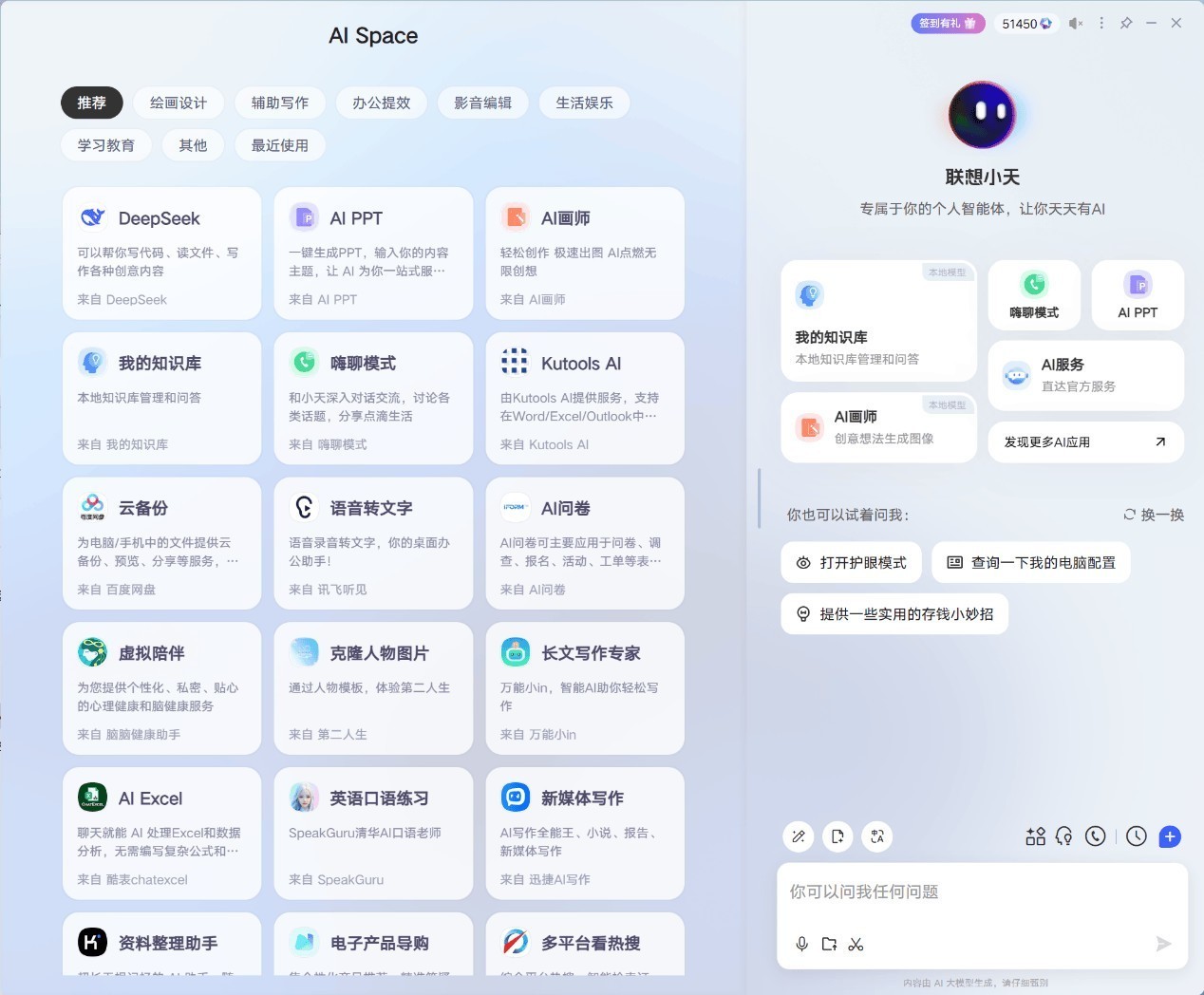The width and height of the screenshot is (1204, 995).
Task: Click the 长文写作专家 robot icon
Action: [516, 652]
